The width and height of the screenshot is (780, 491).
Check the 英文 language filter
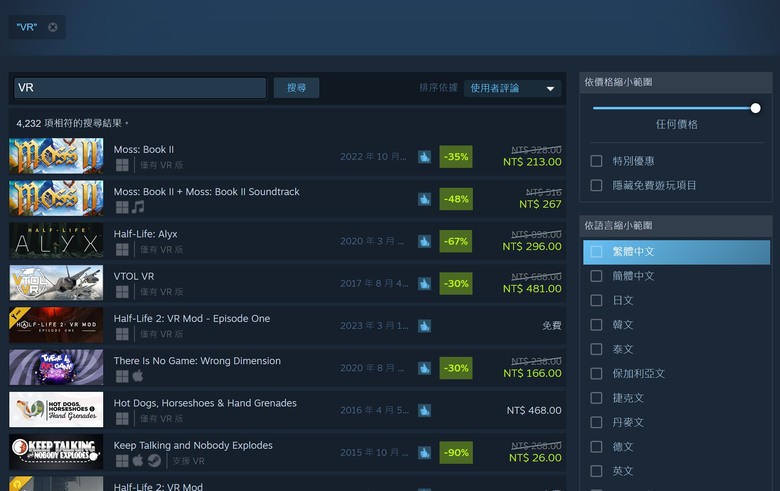[x=596, y=471]
